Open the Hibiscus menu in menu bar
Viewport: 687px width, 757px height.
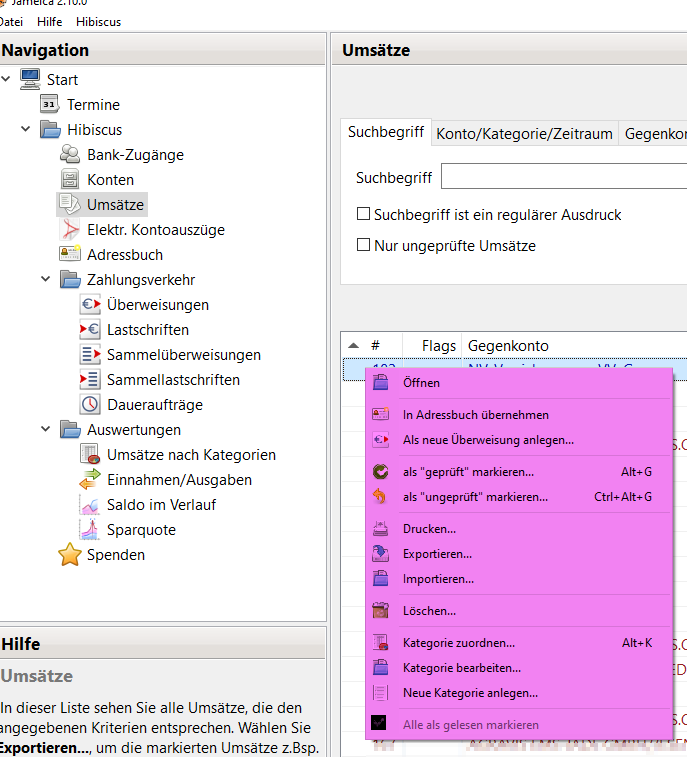tap(98, 21)
